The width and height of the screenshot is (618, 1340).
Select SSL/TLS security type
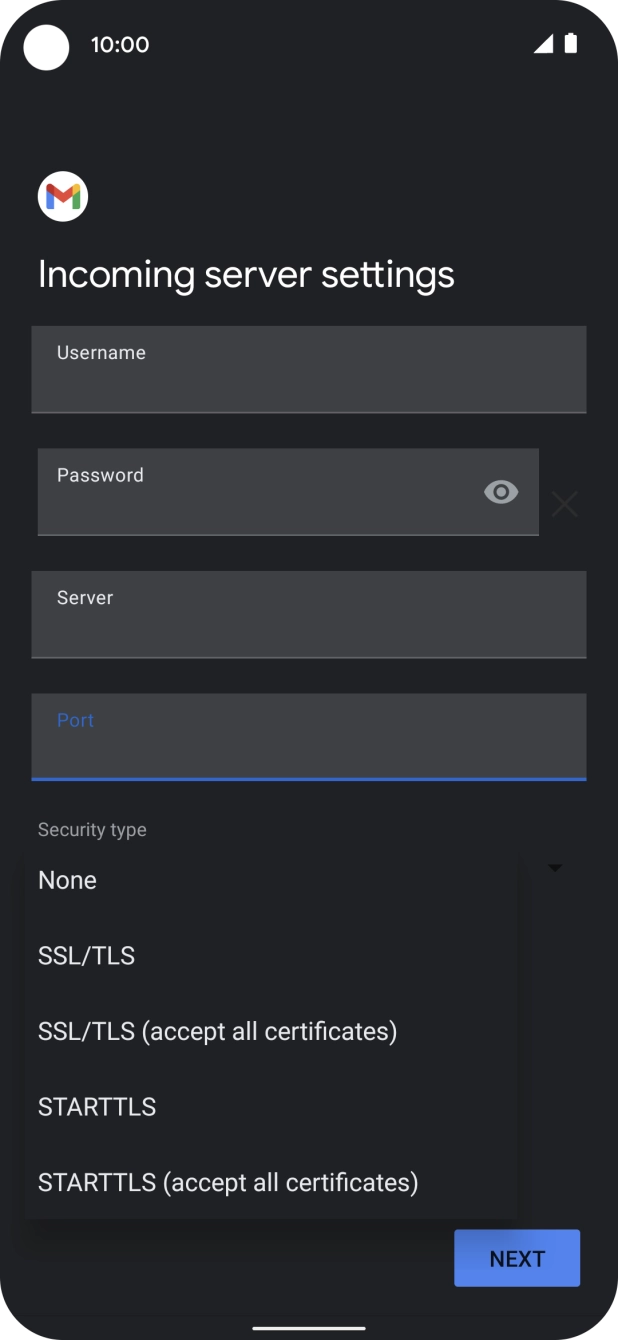pyautogui.click(x=86, y=956)
